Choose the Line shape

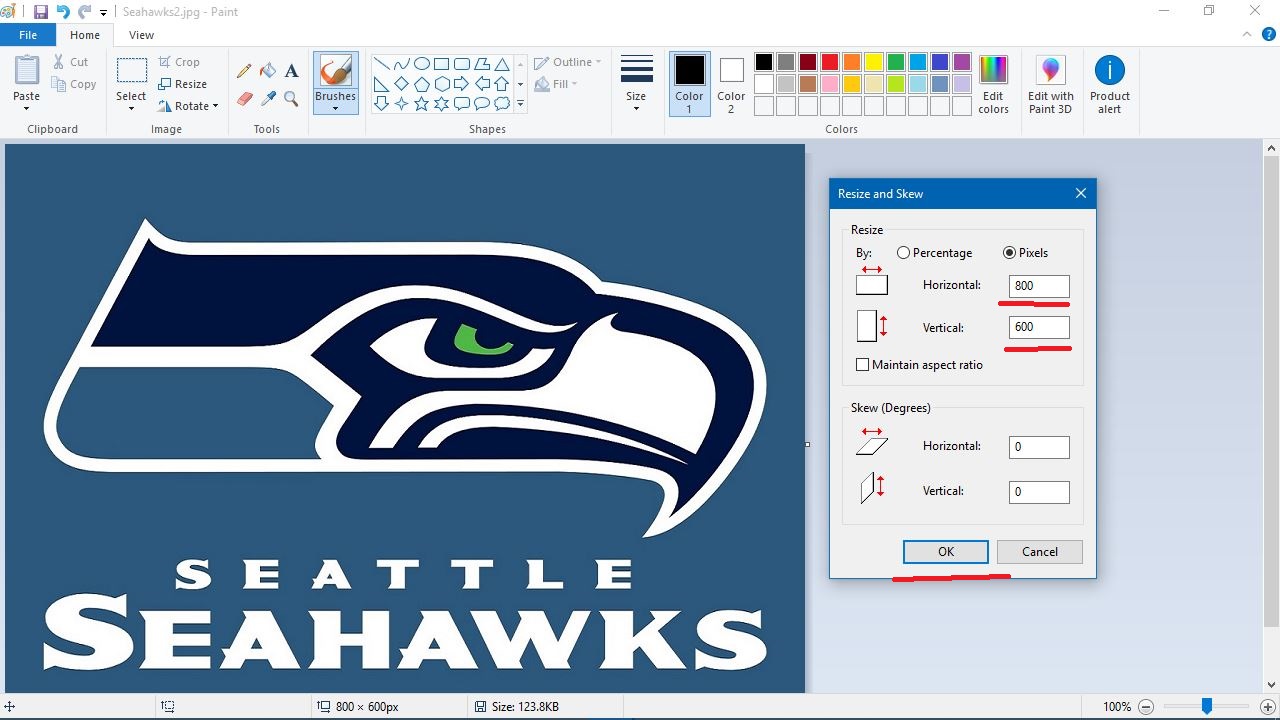click(381, 63)
